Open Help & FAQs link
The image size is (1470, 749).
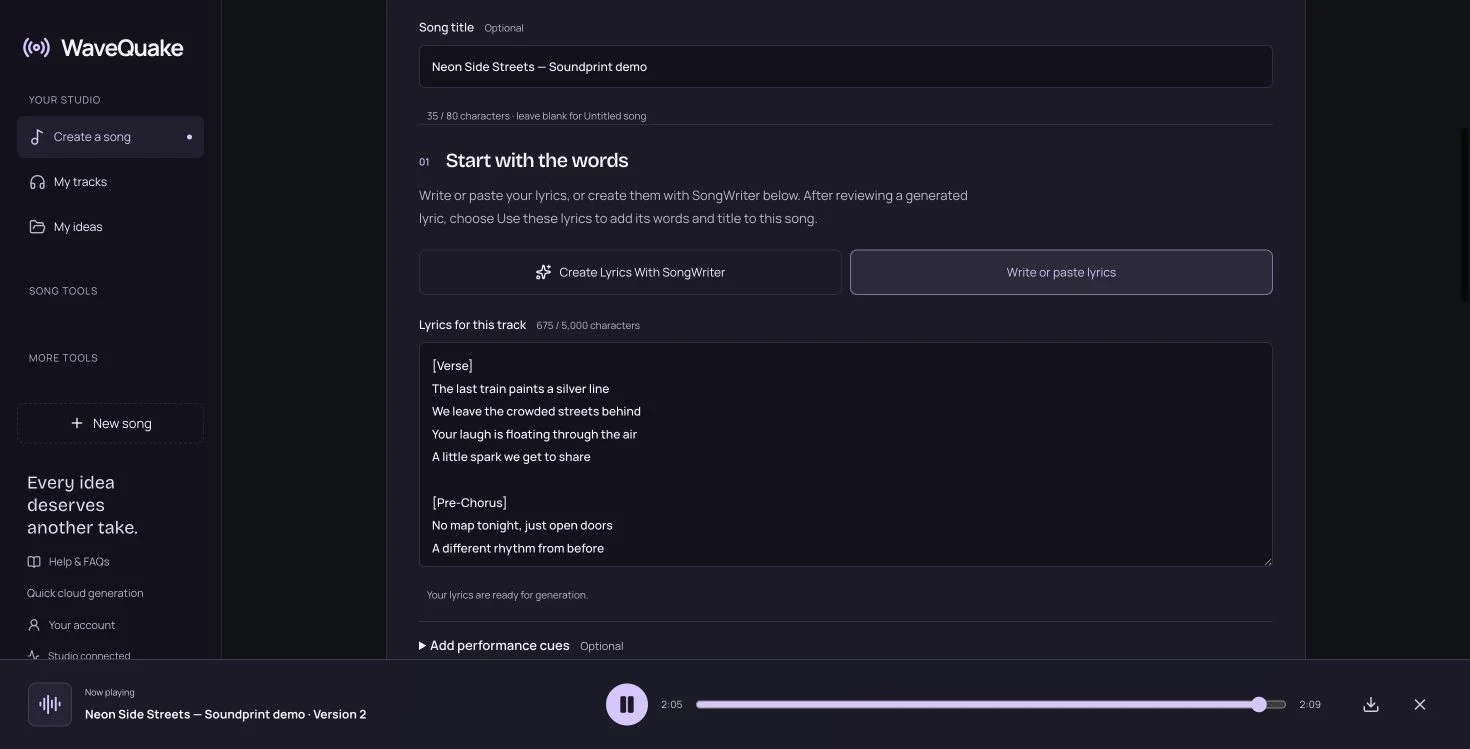tap(68, 562)
